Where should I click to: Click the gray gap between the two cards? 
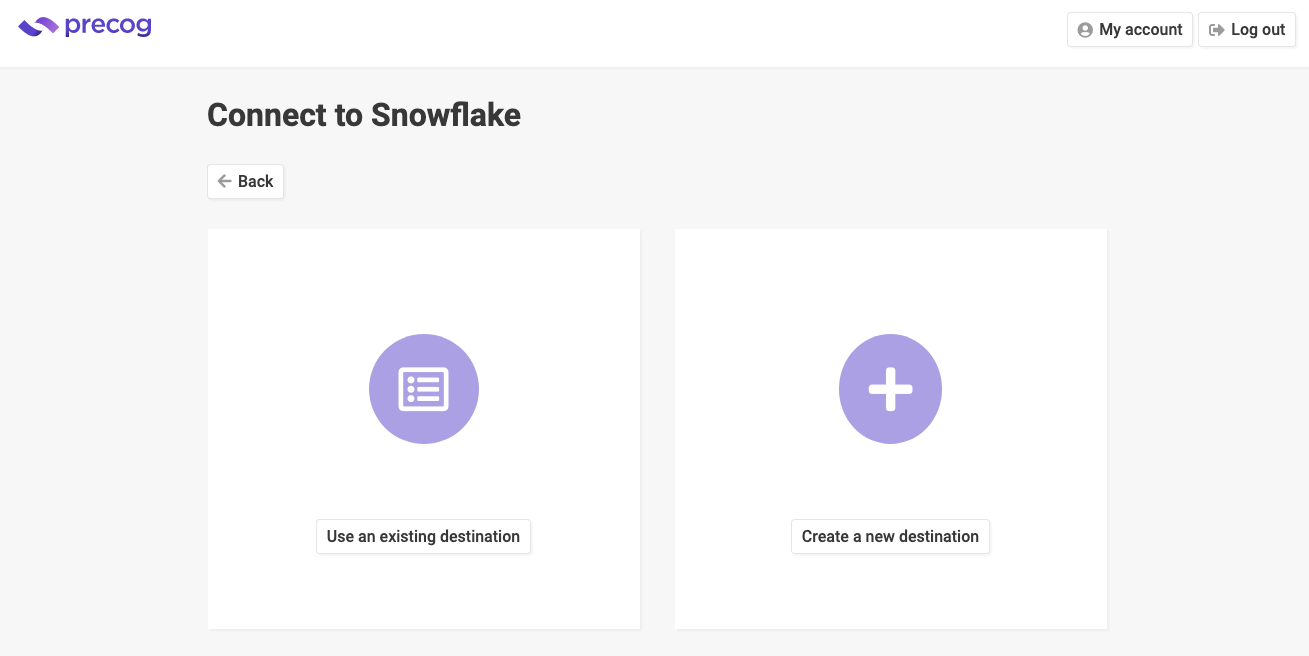(x=657, y=429)
